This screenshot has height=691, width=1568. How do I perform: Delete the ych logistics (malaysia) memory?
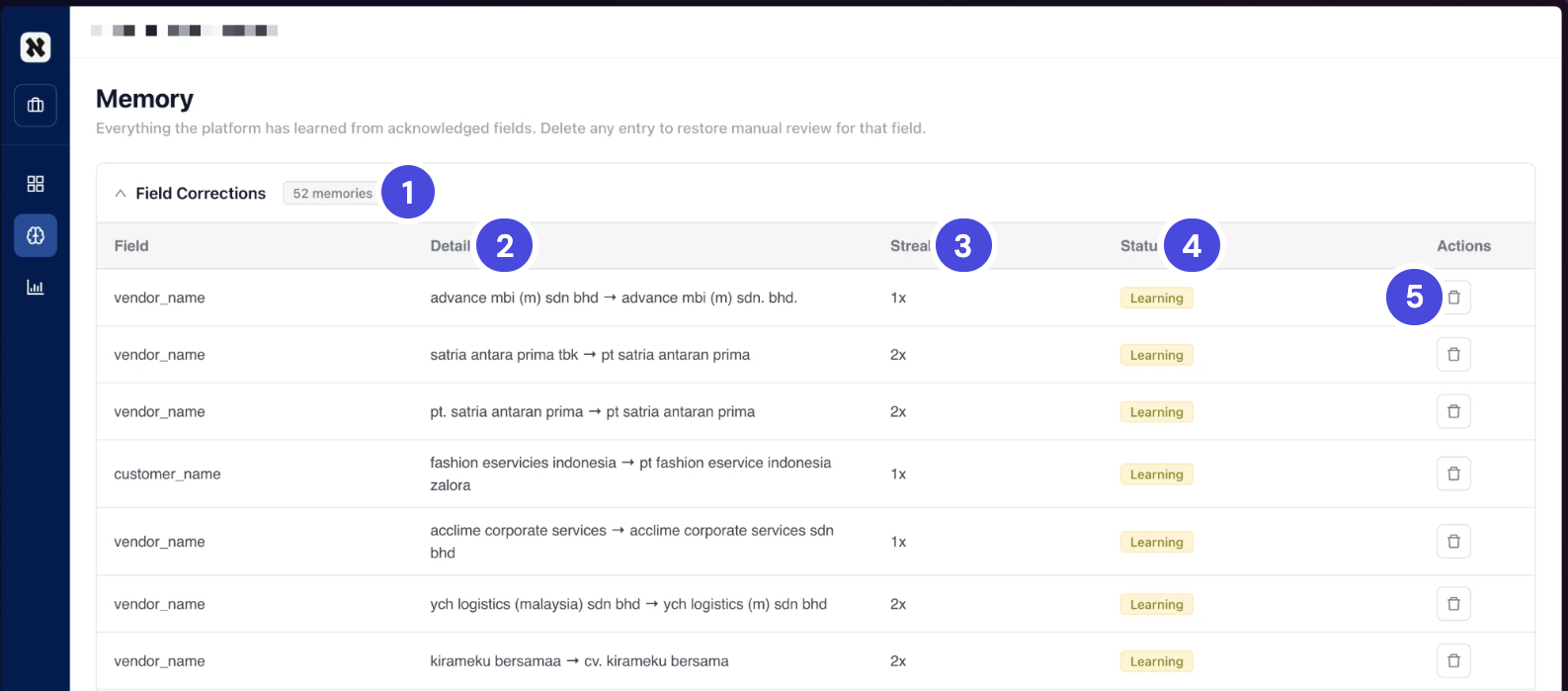[x=1453, y=604]
